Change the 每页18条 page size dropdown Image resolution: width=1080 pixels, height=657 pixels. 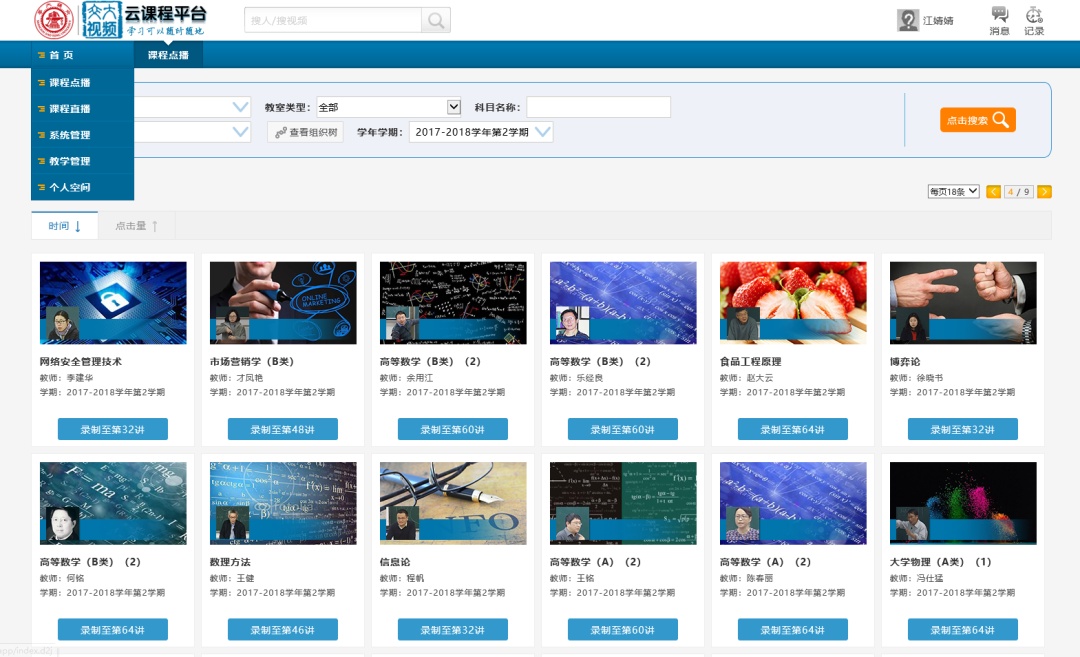coord(953,192)
